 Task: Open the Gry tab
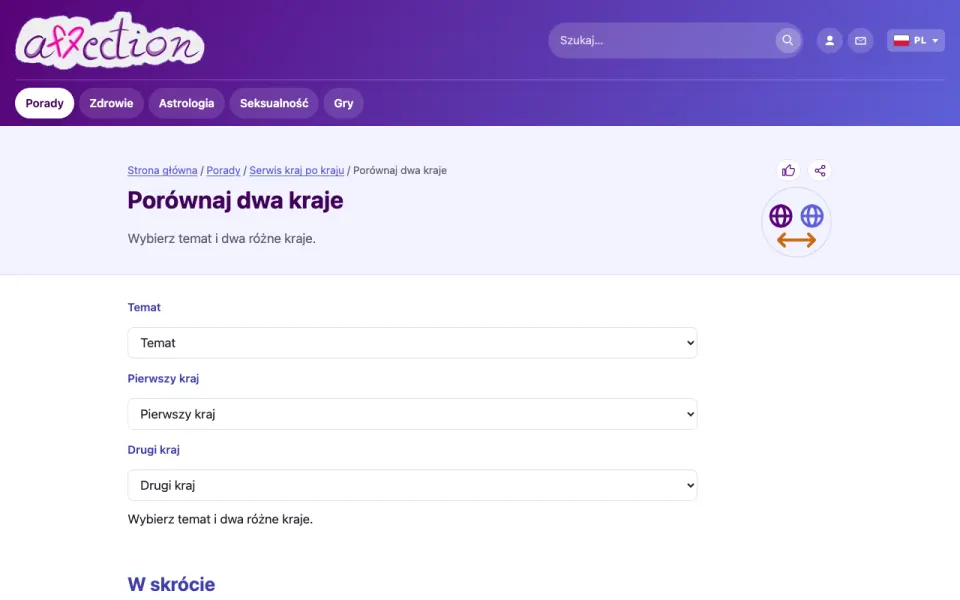click(343, 103)
